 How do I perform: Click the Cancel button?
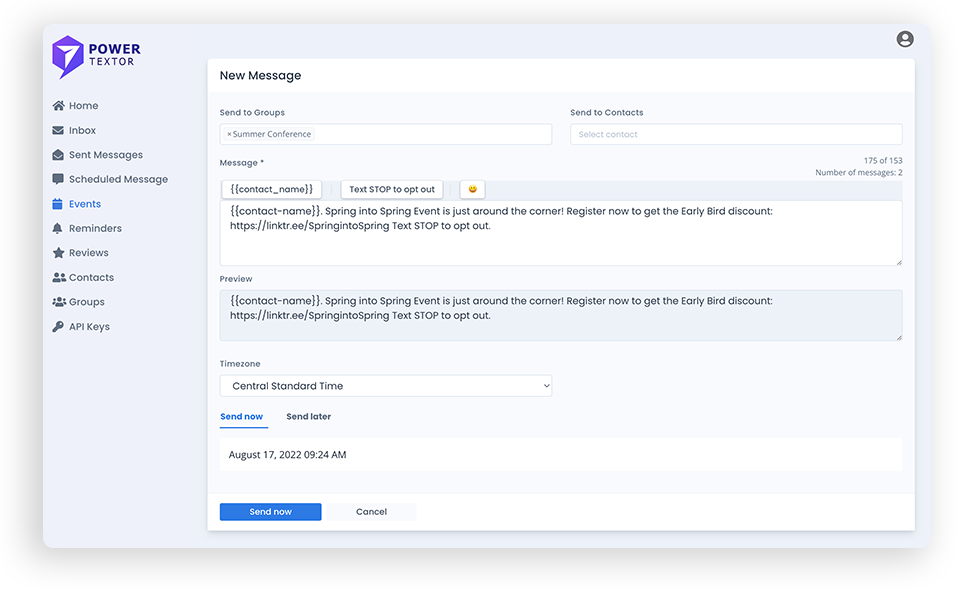pyautogui.click(x=371, y=512)
